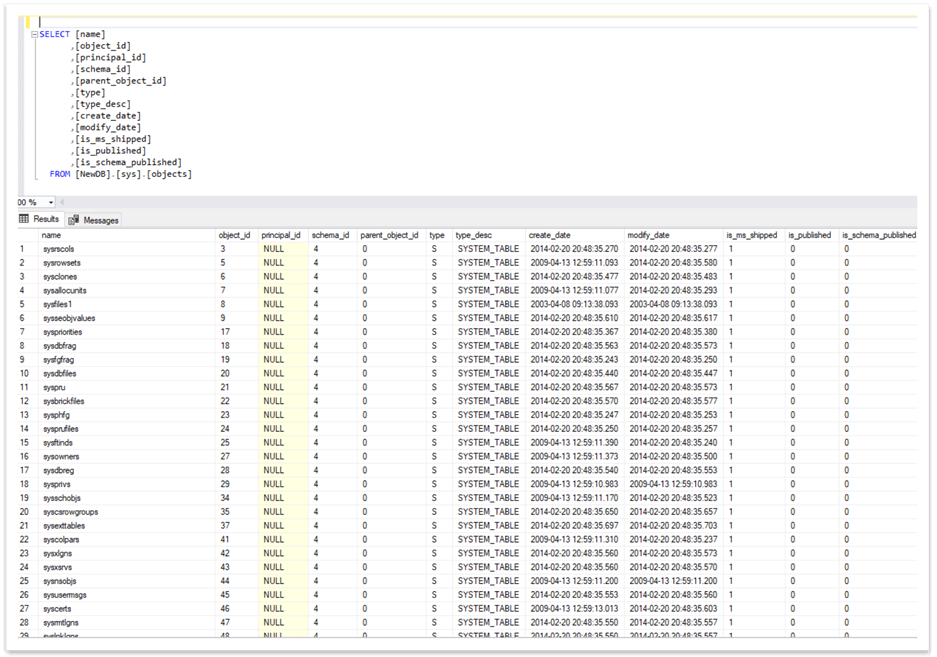
Task: Click create_date 2003-04-08 09:13:38.093 cell
Action: 575,304
